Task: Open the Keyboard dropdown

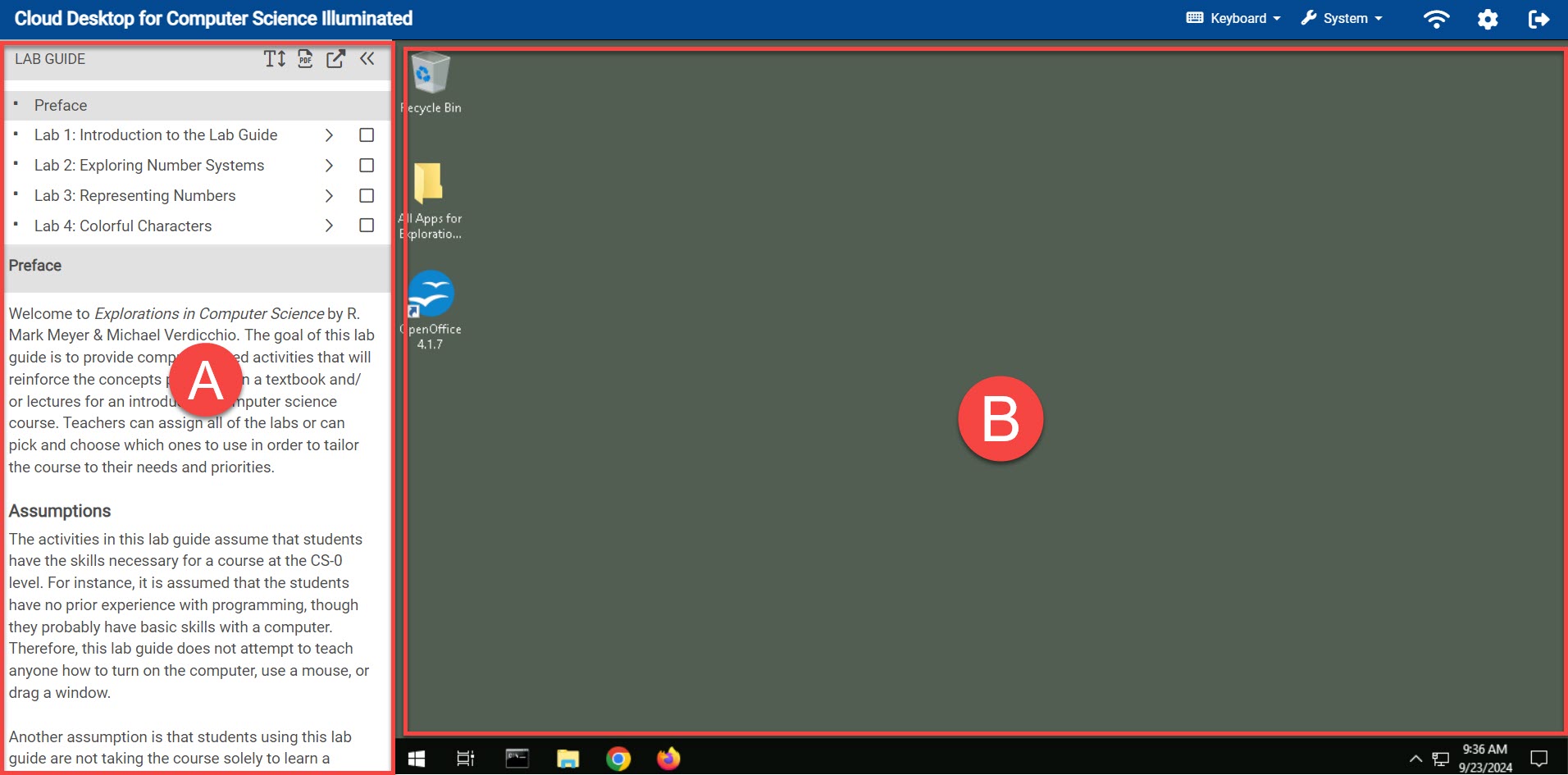Action: (1232, 18)
